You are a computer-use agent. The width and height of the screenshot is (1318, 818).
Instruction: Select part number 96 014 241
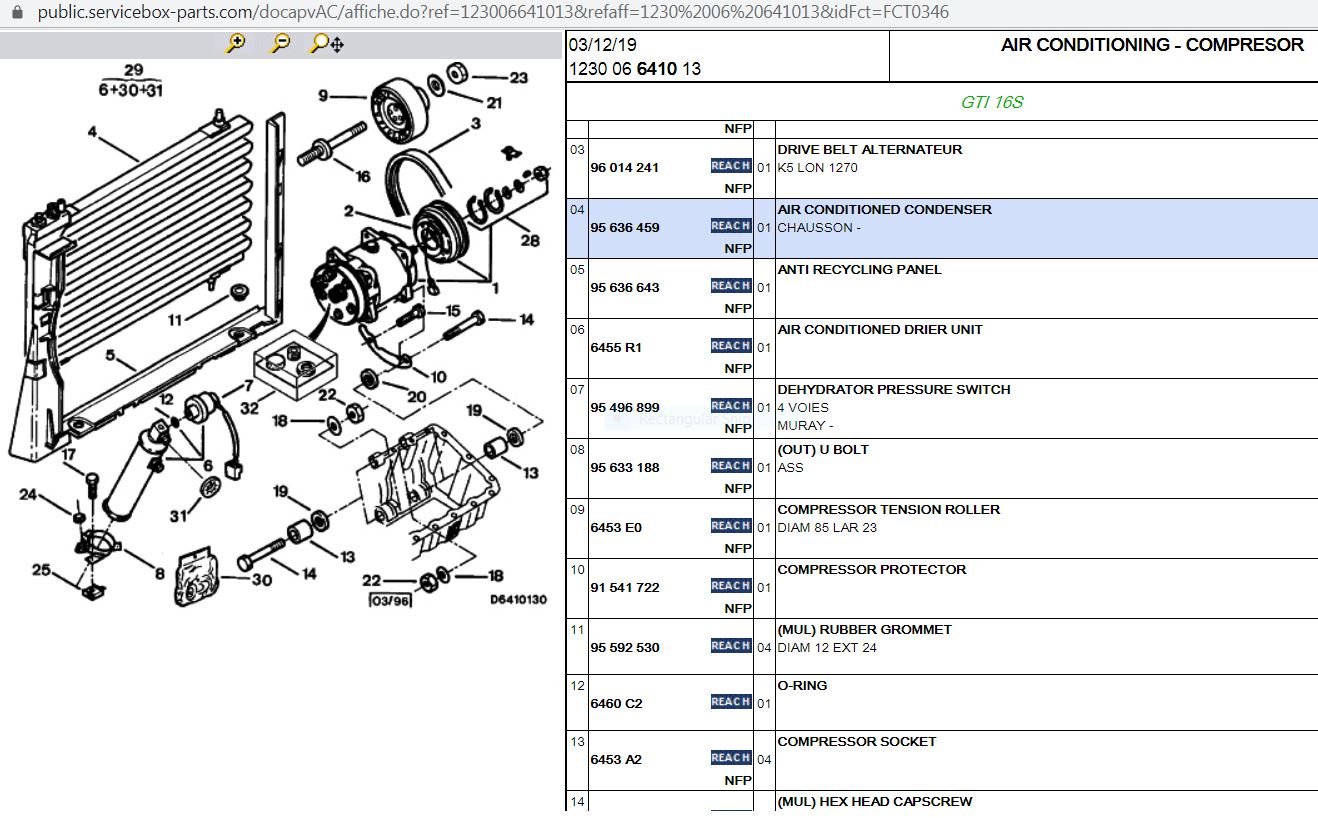click(625, 168)
